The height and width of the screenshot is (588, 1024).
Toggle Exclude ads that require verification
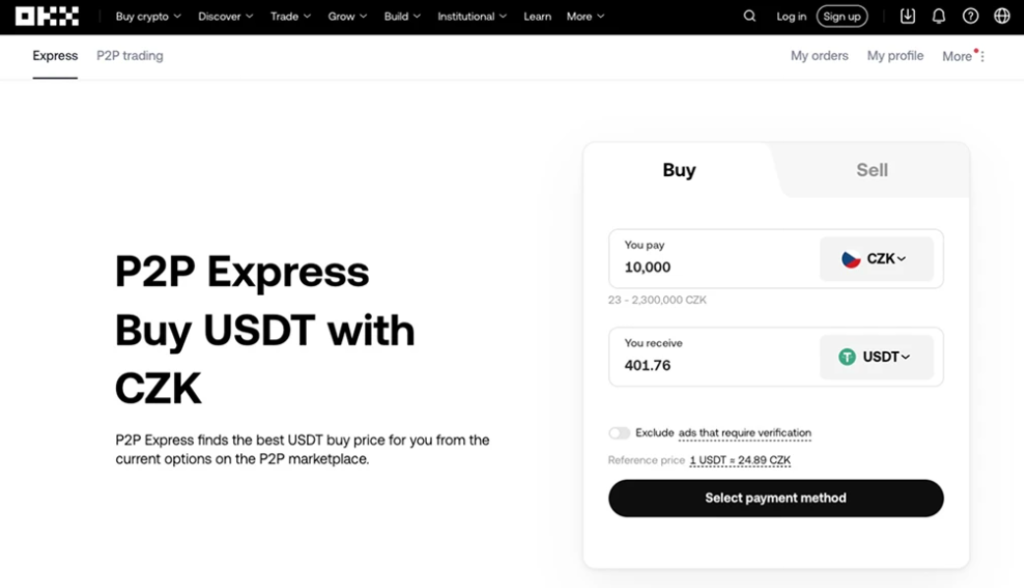tap(619, 433)
